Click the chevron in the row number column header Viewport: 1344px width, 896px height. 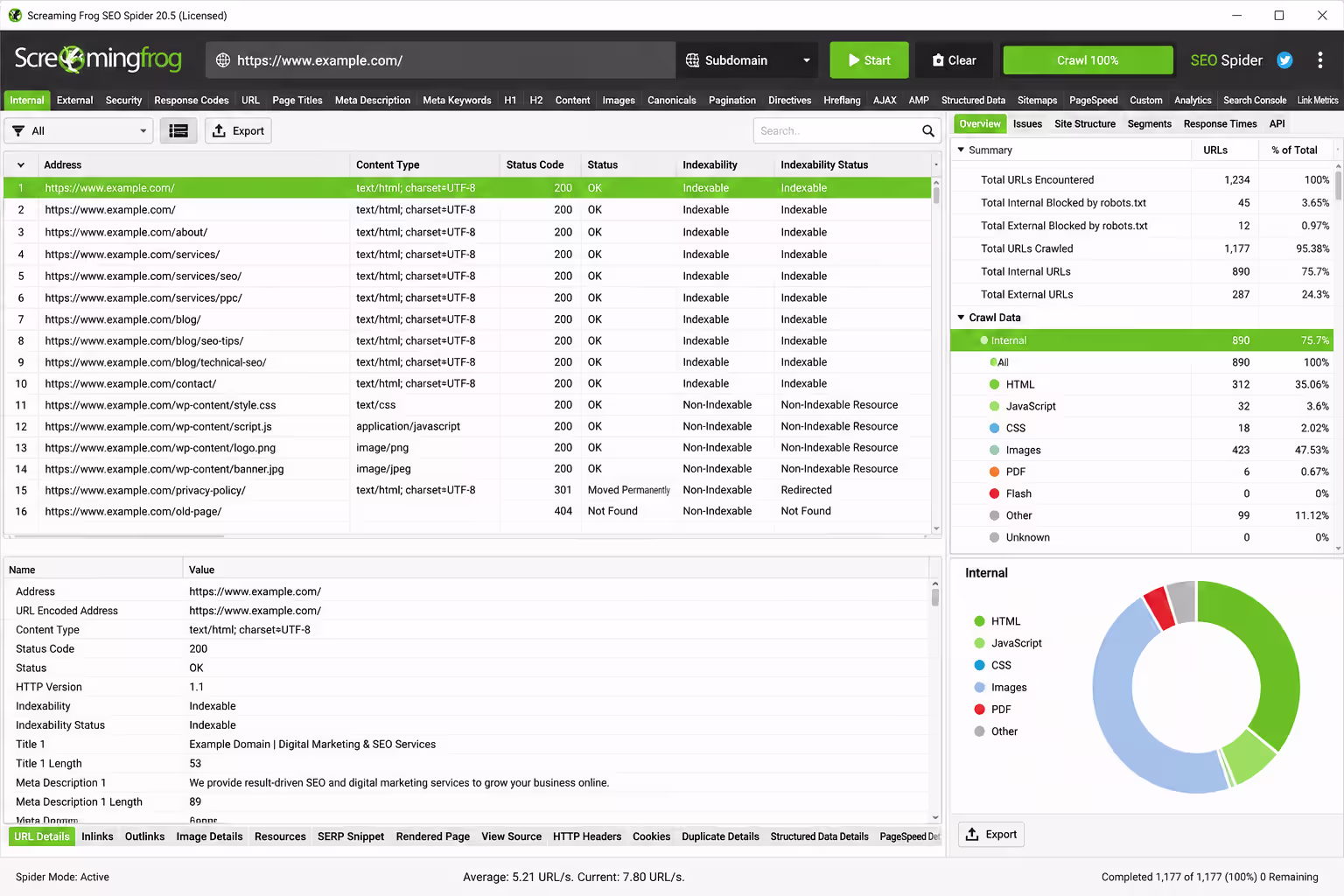21,164
